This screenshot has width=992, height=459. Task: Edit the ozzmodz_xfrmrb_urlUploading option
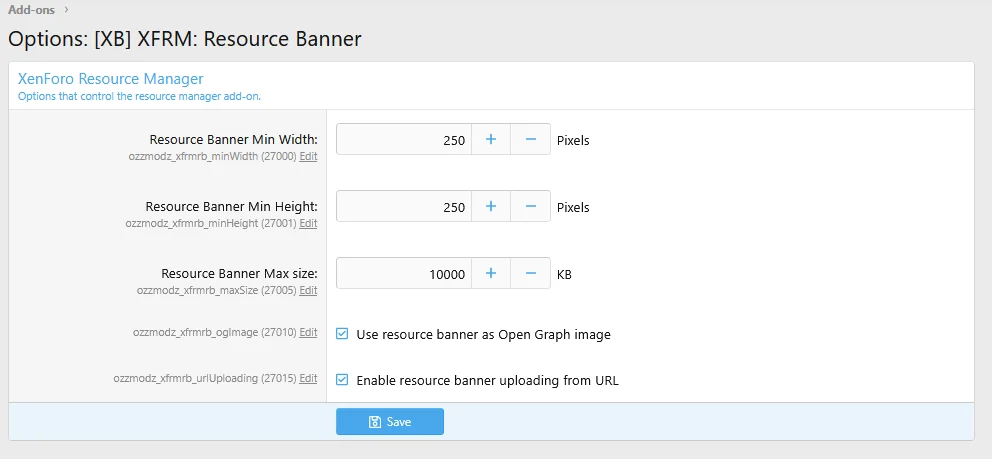point(308,379)
